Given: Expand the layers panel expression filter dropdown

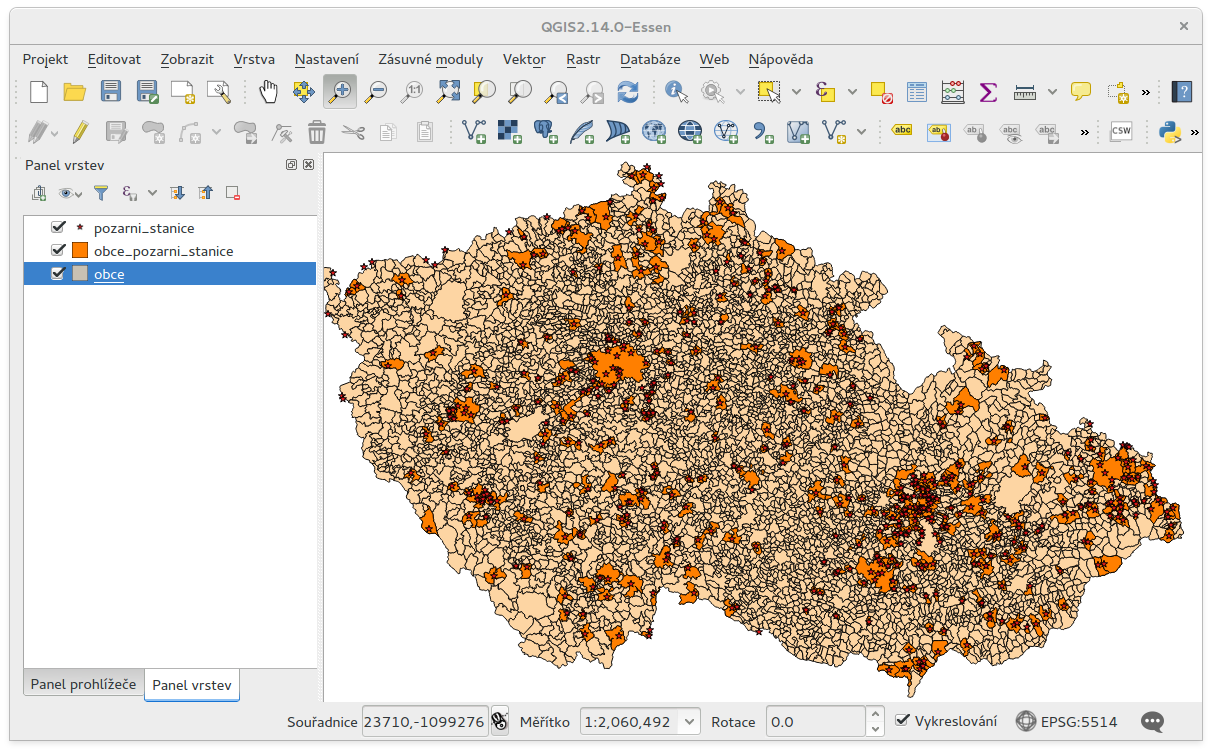Looking at the screenshot, I should point(152,193).
